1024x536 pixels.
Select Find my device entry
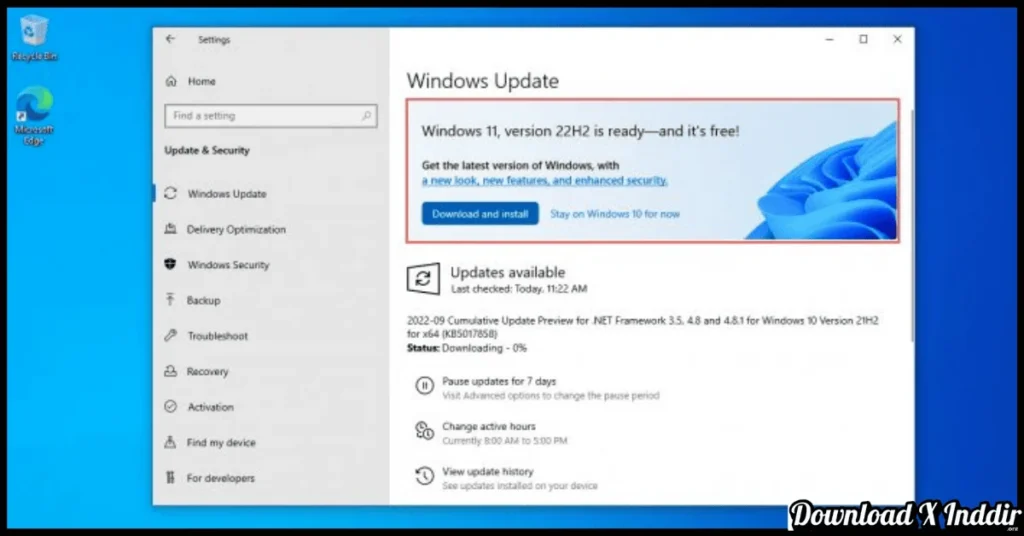(x=221, y=443)
